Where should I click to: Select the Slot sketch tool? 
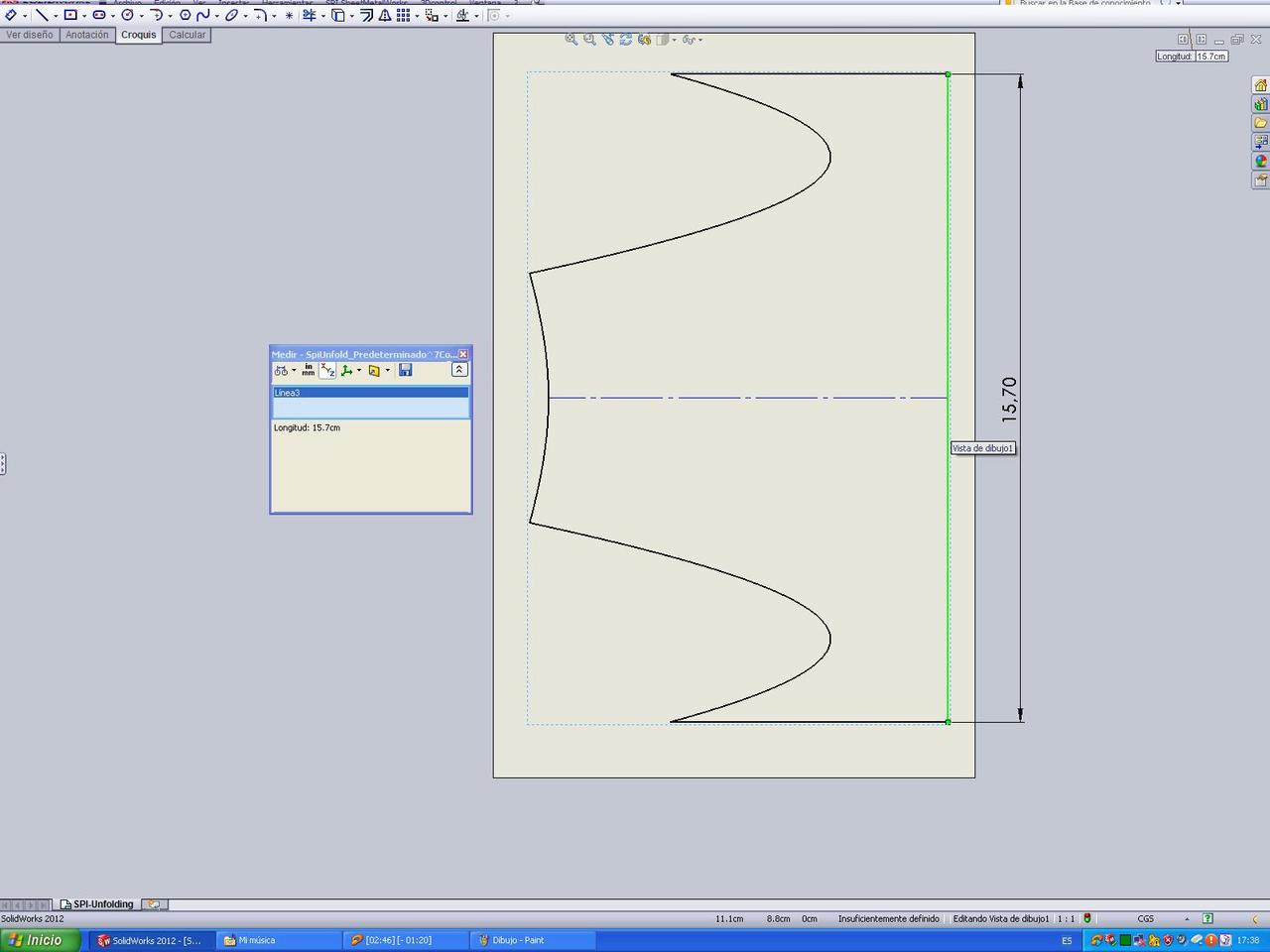99,15
